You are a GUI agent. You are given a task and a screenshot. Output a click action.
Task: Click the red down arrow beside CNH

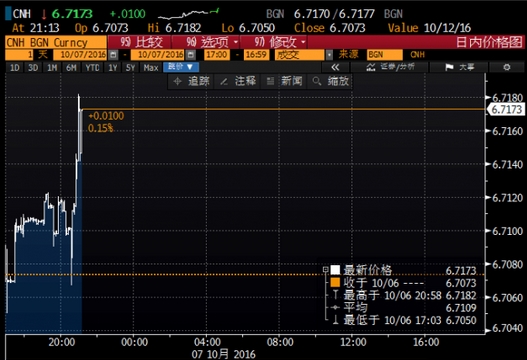44,14
